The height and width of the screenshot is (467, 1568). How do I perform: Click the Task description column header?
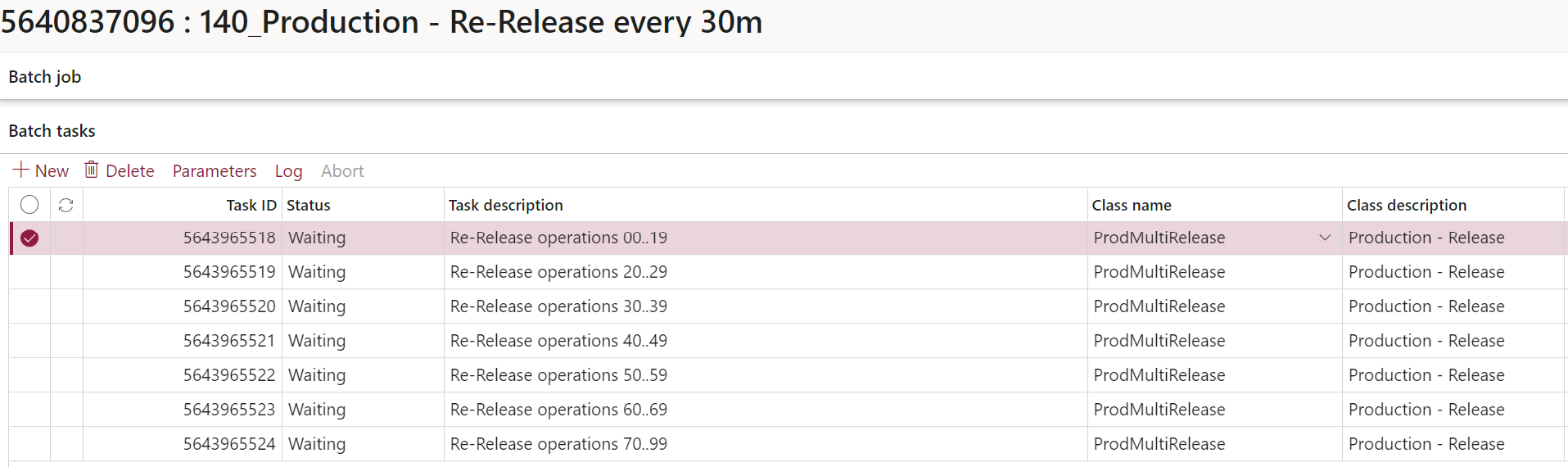click(506, 206)
